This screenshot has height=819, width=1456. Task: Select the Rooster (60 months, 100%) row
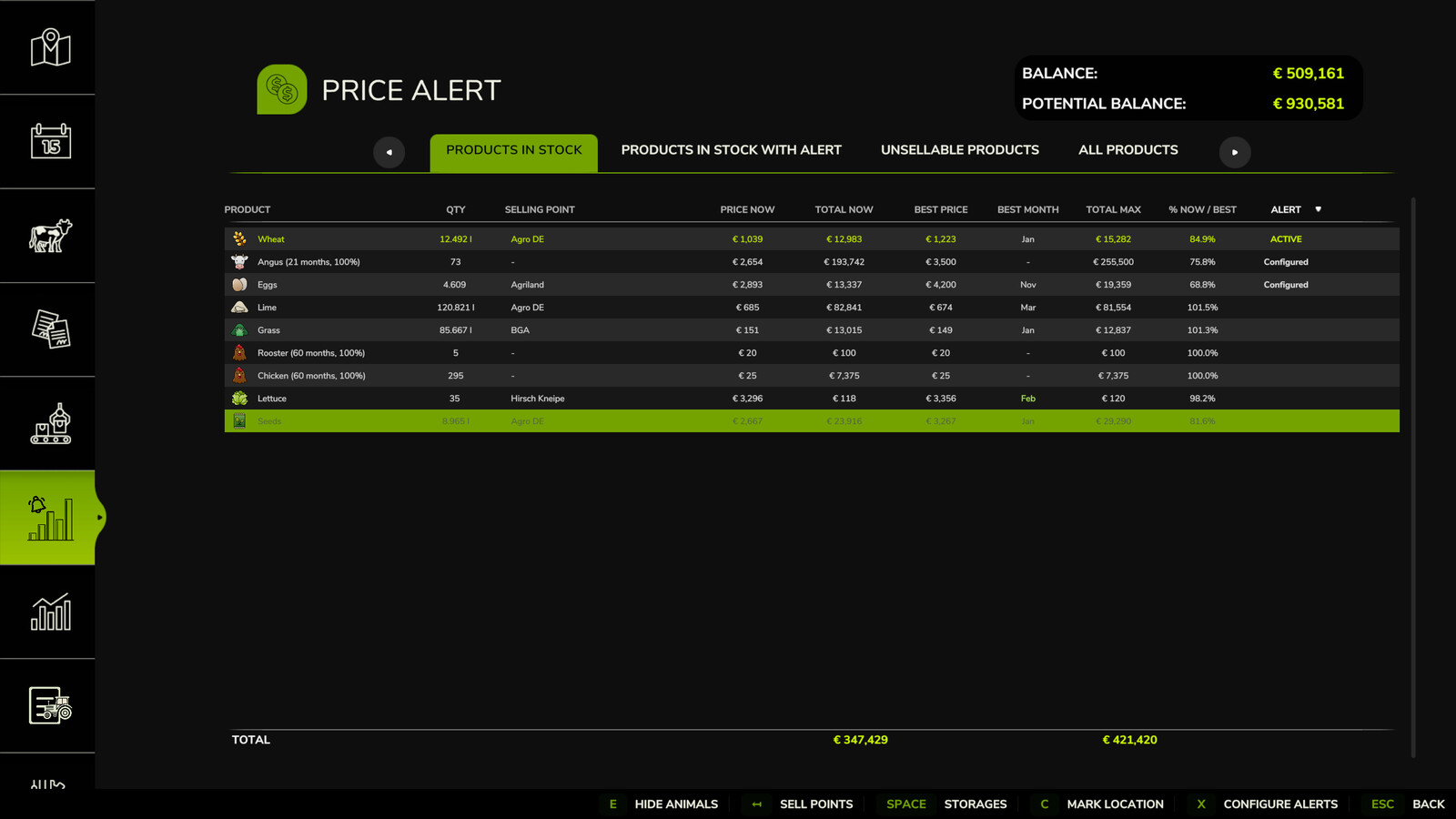(812, 353)
